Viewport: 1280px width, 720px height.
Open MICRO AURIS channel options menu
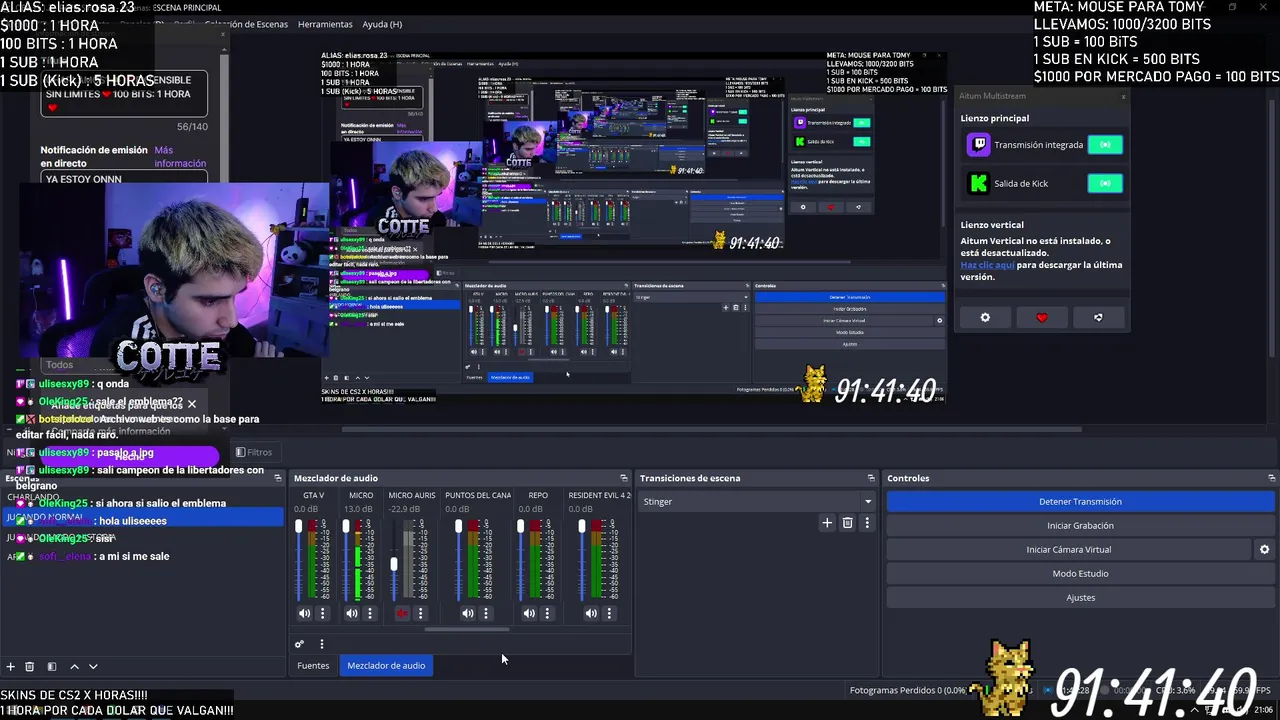click(420, 613)
